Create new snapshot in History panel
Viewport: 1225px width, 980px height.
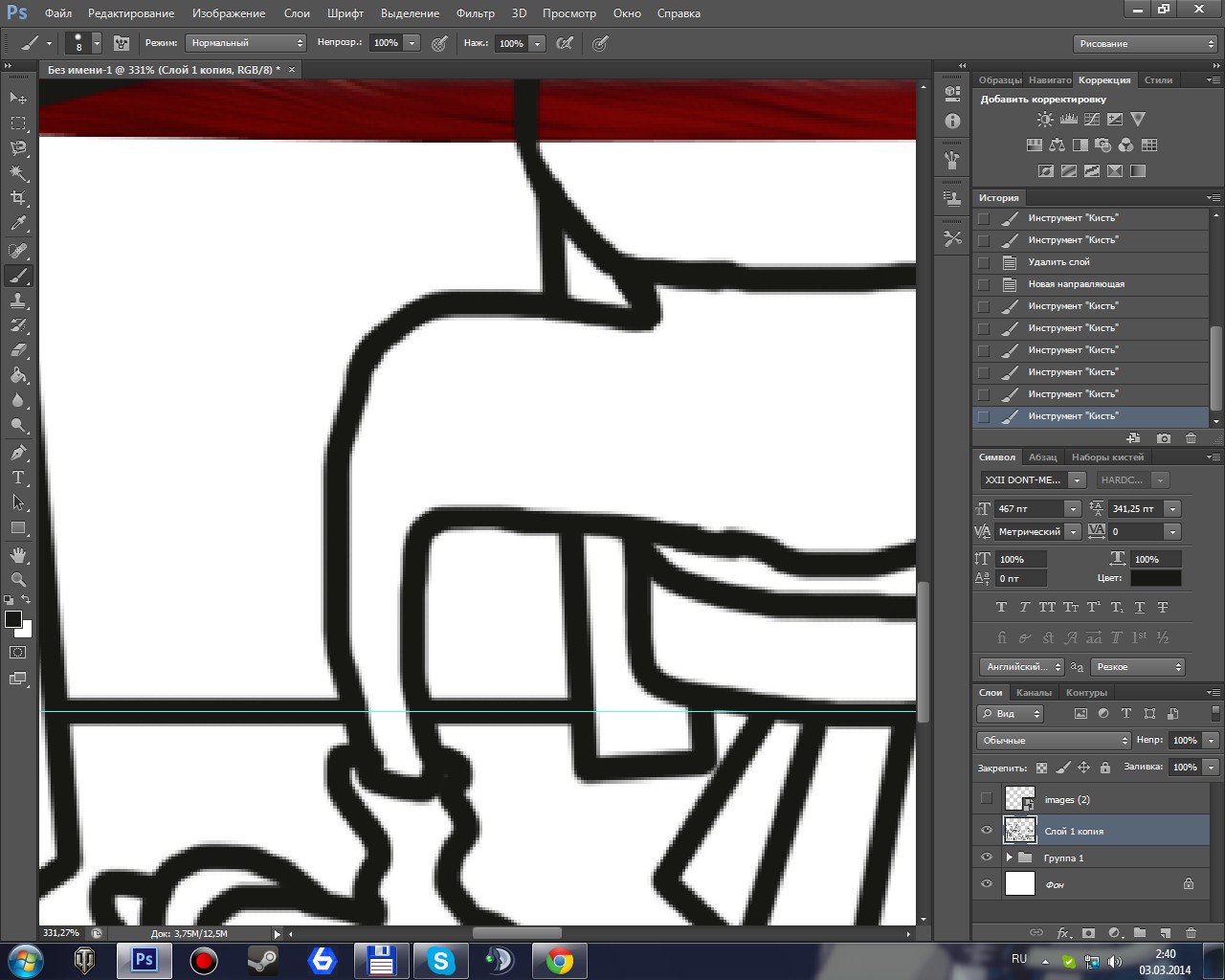[1164, 438]
